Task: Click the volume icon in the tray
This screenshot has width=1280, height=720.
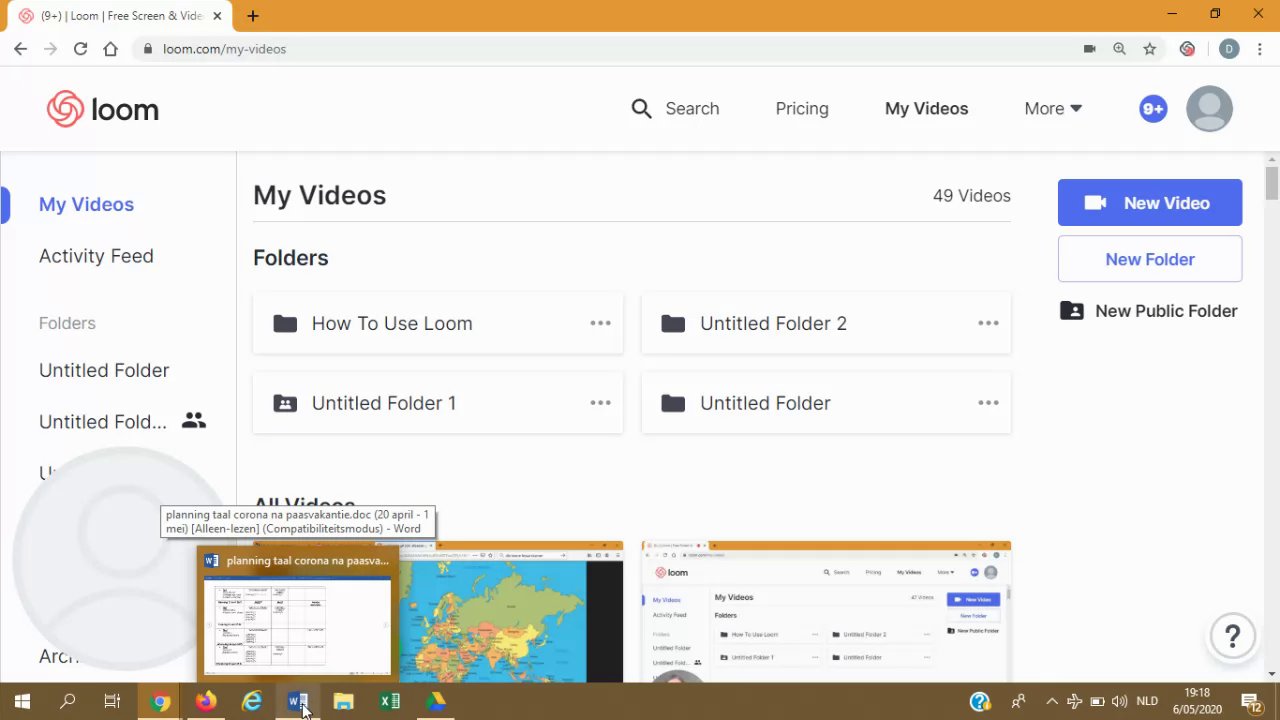Action: (1119, 702)
